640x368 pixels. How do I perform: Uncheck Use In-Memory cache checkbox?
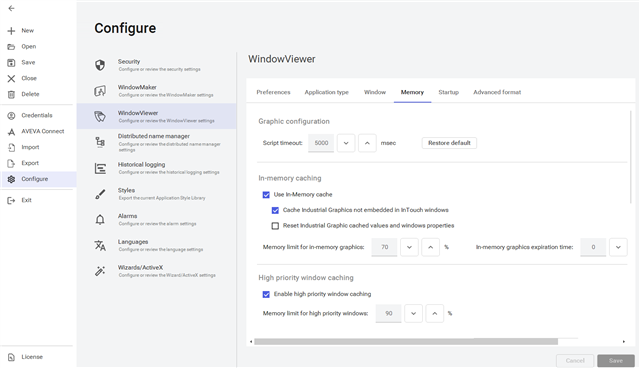click(x=266, y=195)
